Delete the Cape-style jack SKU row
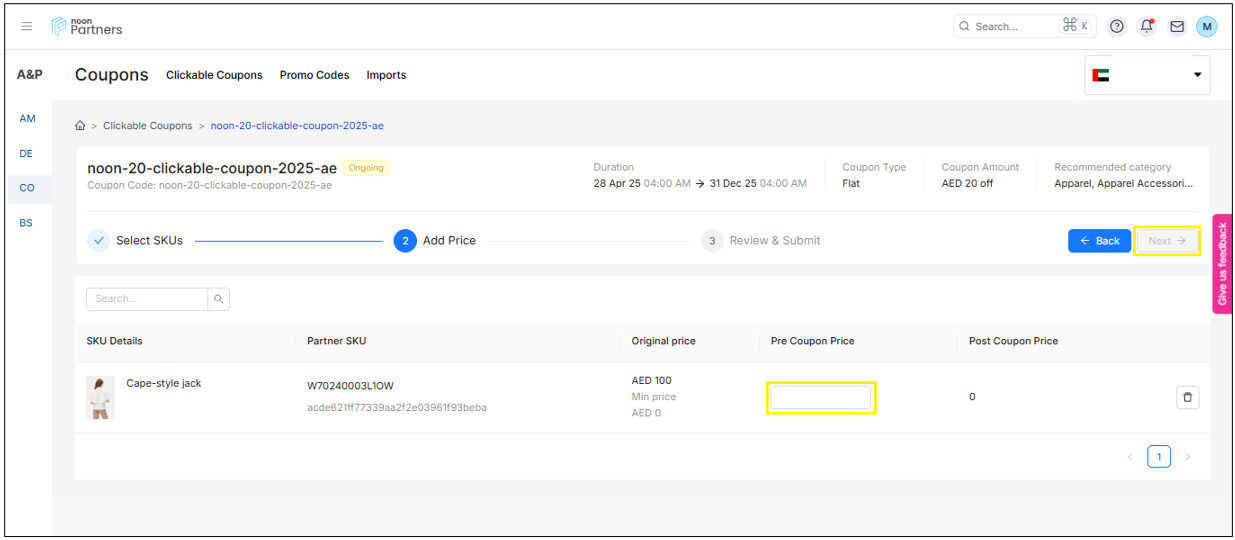Image resolution: width=1235 pixels, height=540 pixels. point(1187,397)
